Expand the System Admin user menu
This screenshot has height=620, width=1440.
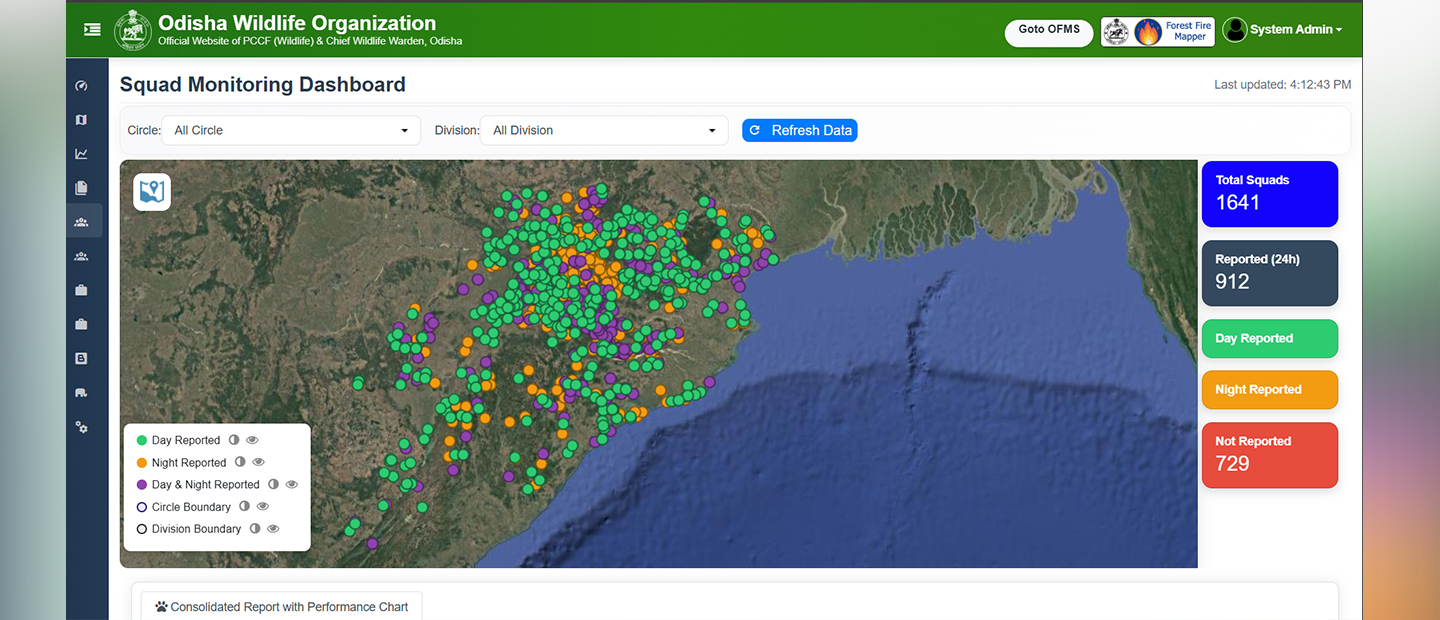1295,30
